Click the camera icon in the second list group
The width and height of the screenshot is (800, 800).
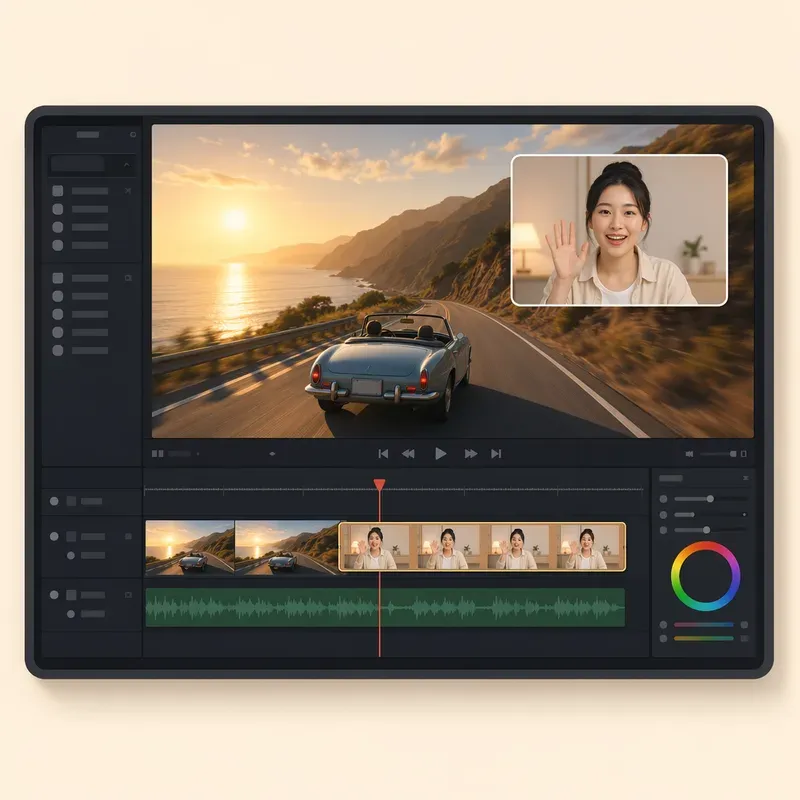[128, 278]
